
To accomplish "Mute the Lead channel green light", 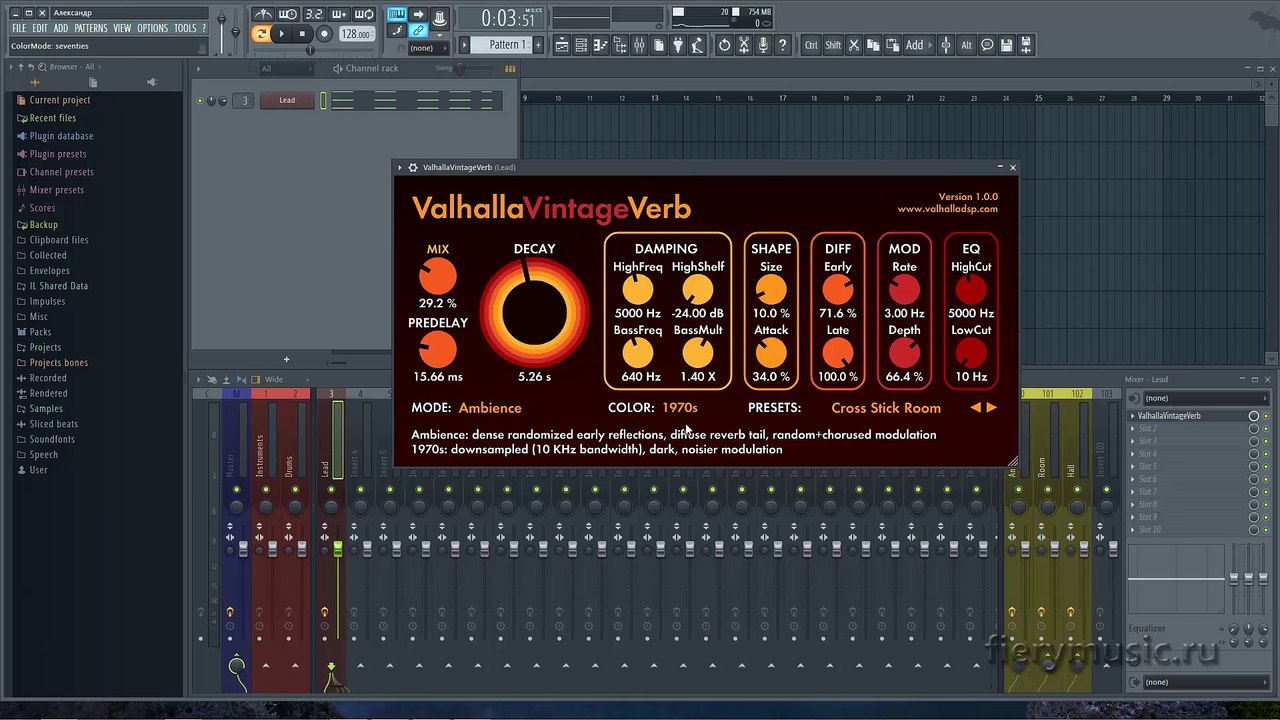I will [x=200, y=100].
